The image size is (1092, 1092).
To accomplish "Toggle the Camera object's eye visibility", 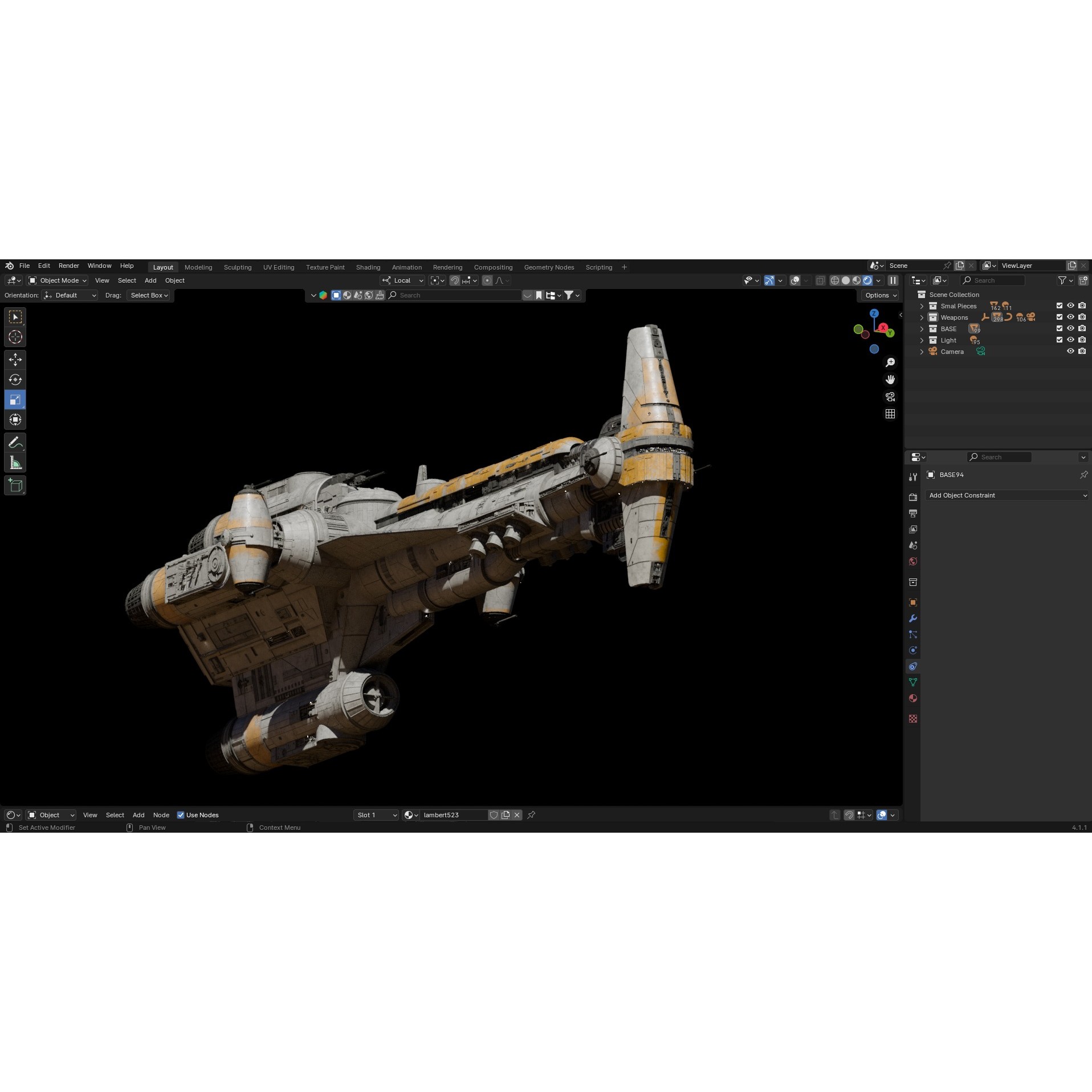I will (x=1070, y=352).
